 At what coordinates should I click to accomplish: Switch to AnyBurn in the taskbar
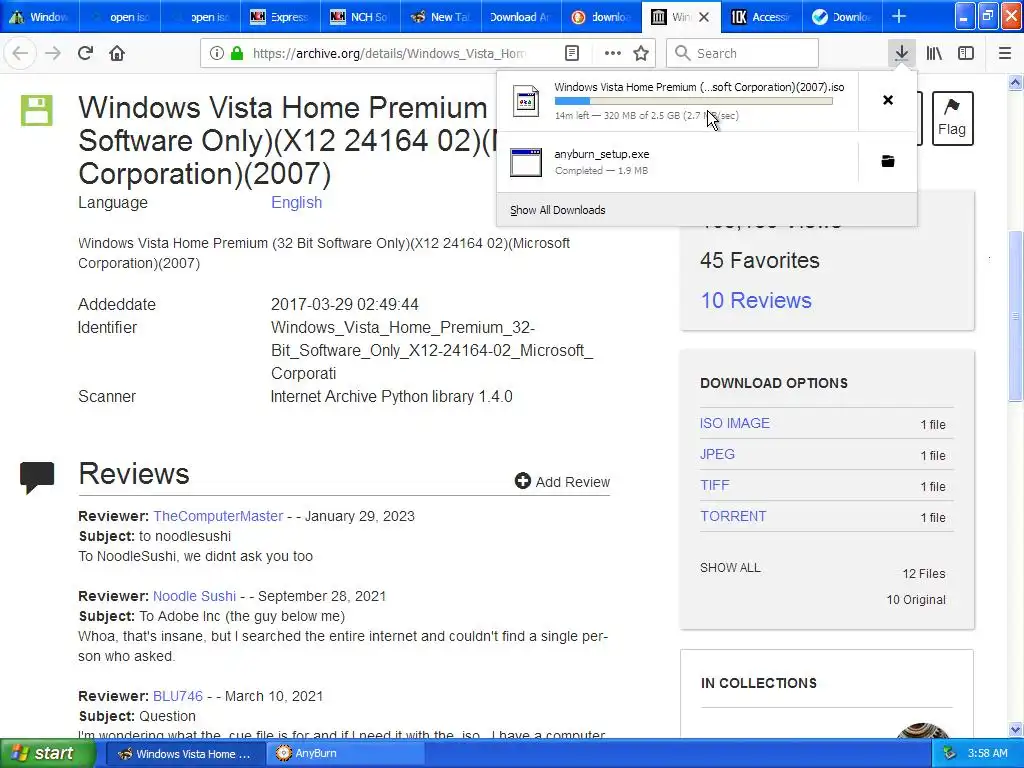pos(344,753)
